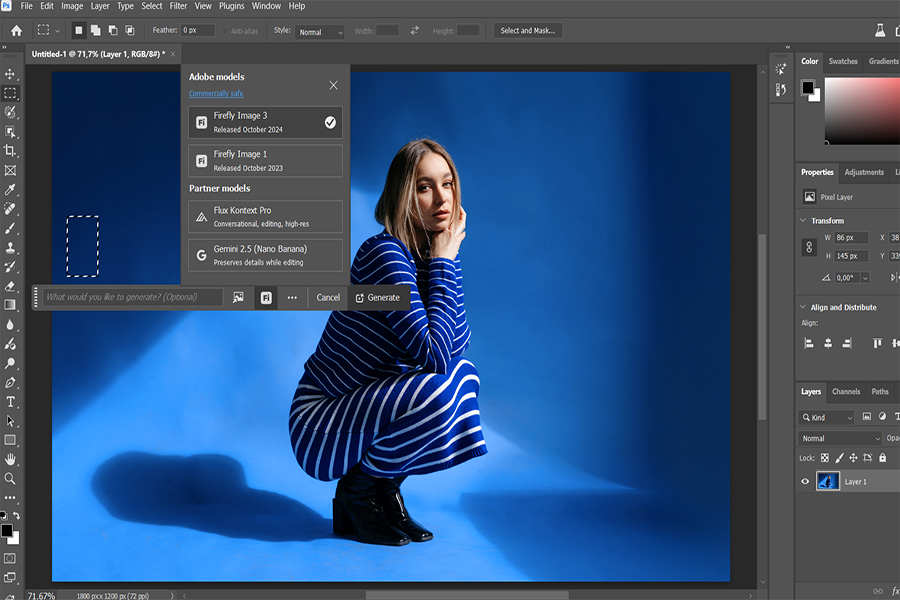Select the Clone Stamp tool

click(x=10, y=248)
